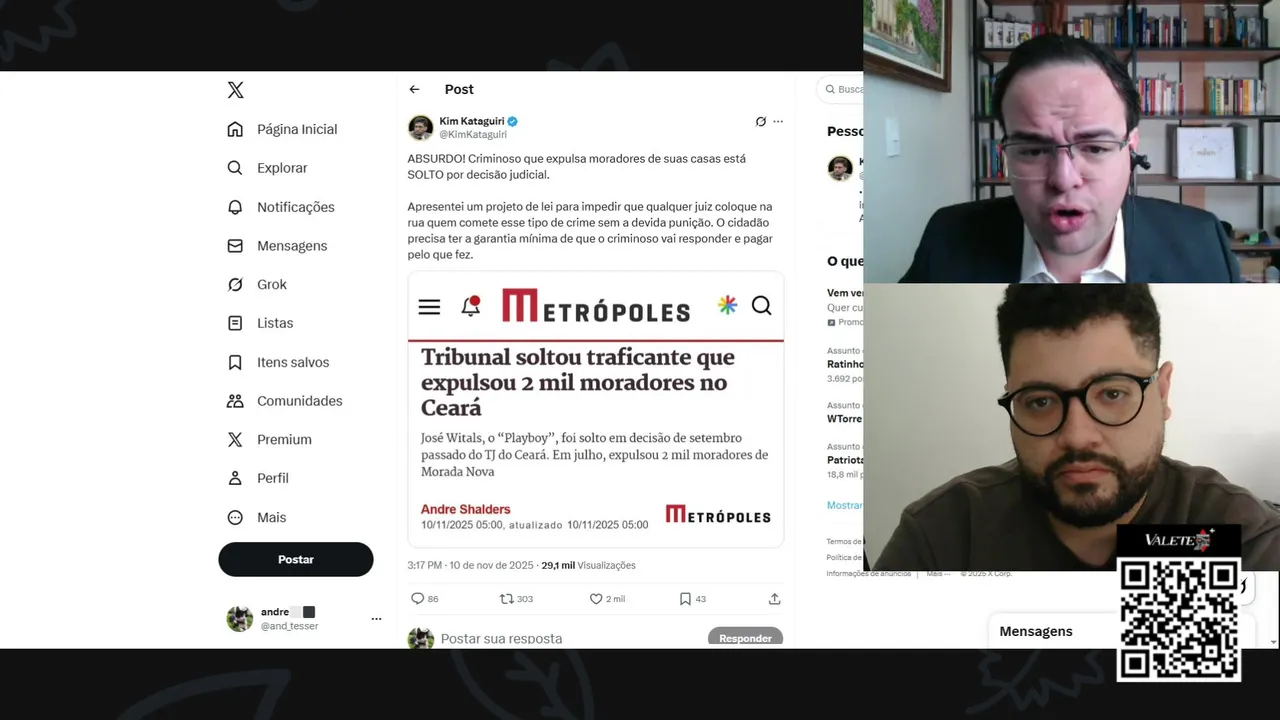This screenshot has width=1280, height=720.
Task: Open the Explorar search icon
Action: pos(235,168)
